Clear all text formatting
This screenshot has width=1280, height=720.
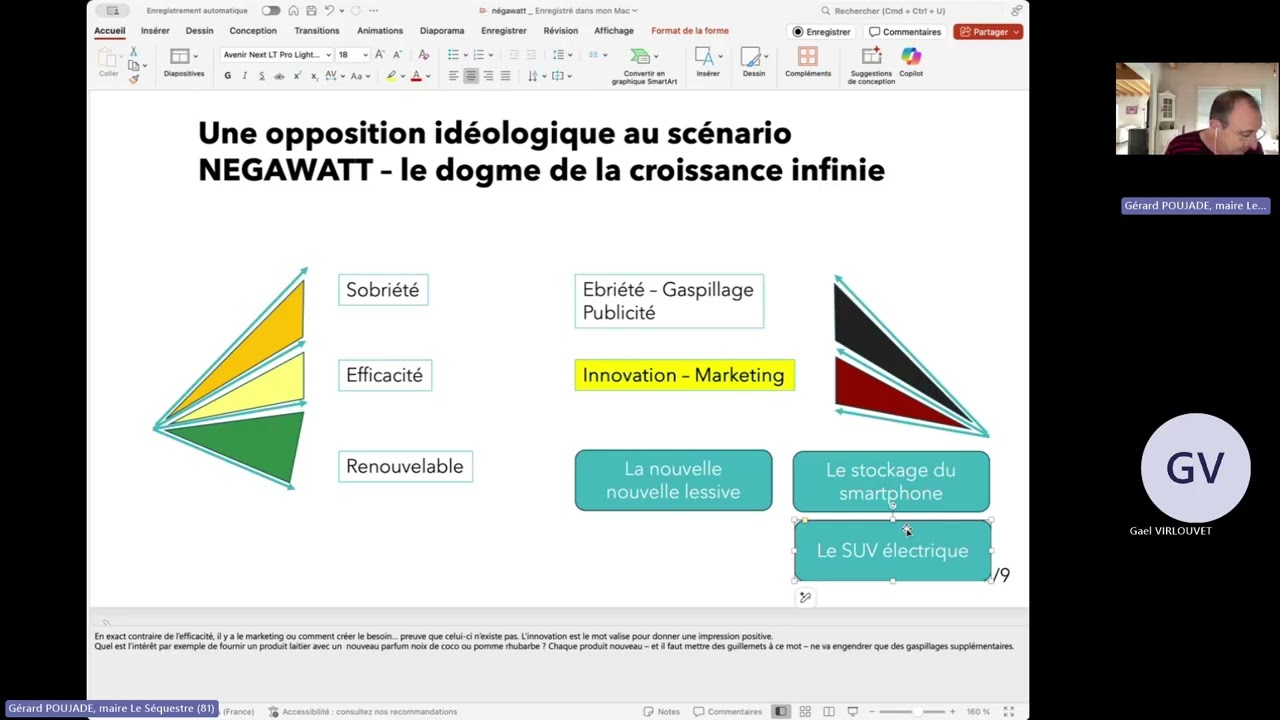[424, 55]
